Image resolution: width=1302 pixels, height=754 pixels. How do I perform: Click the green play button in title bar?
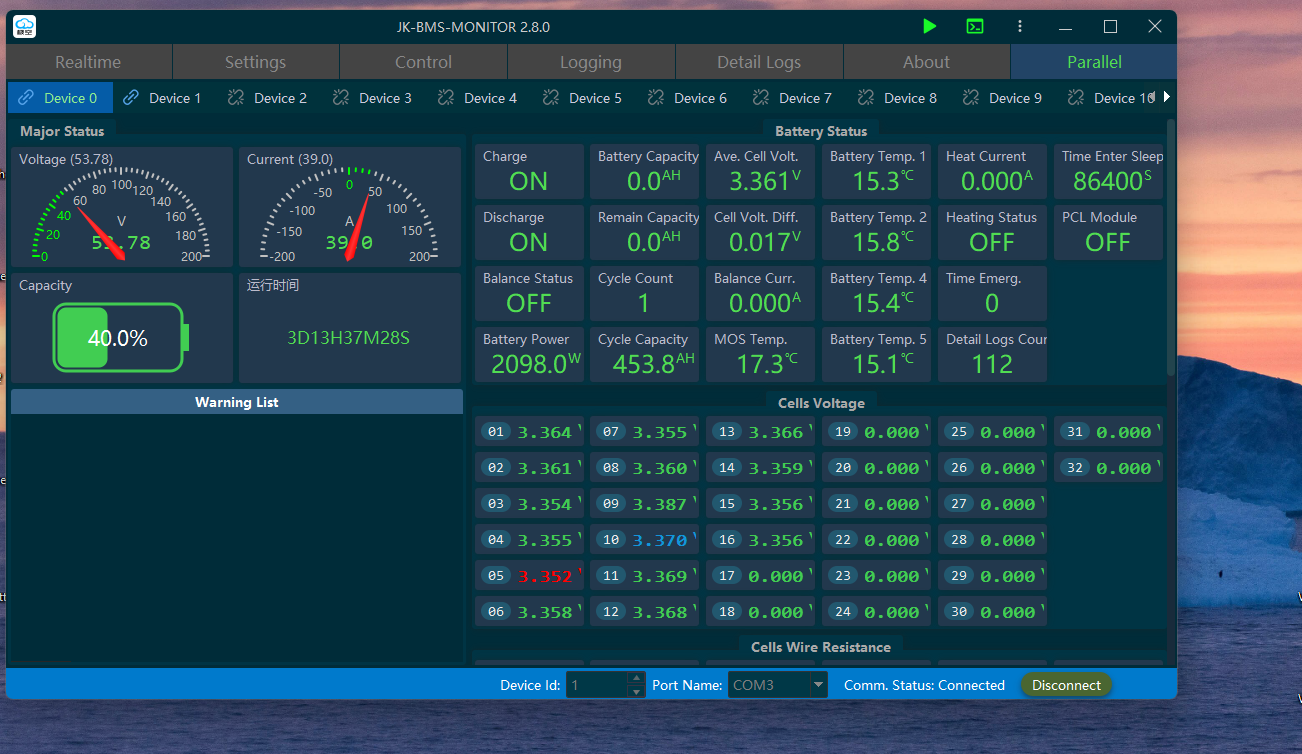[930, 27]
